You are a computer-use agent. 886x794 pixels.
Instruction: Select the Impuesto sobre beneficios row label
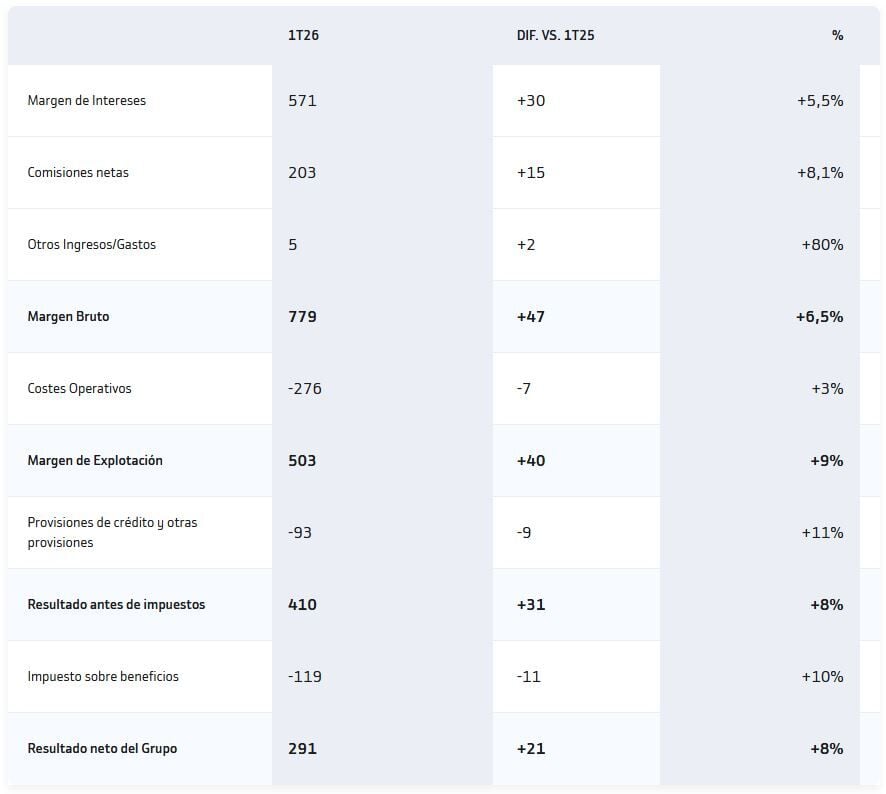point(103,677)
